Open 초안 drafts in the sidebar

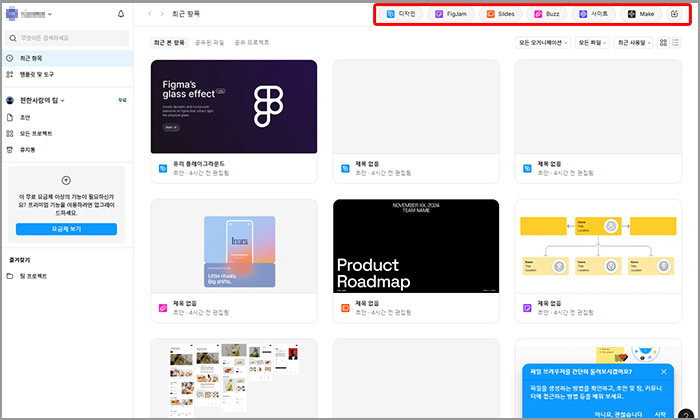67,117
